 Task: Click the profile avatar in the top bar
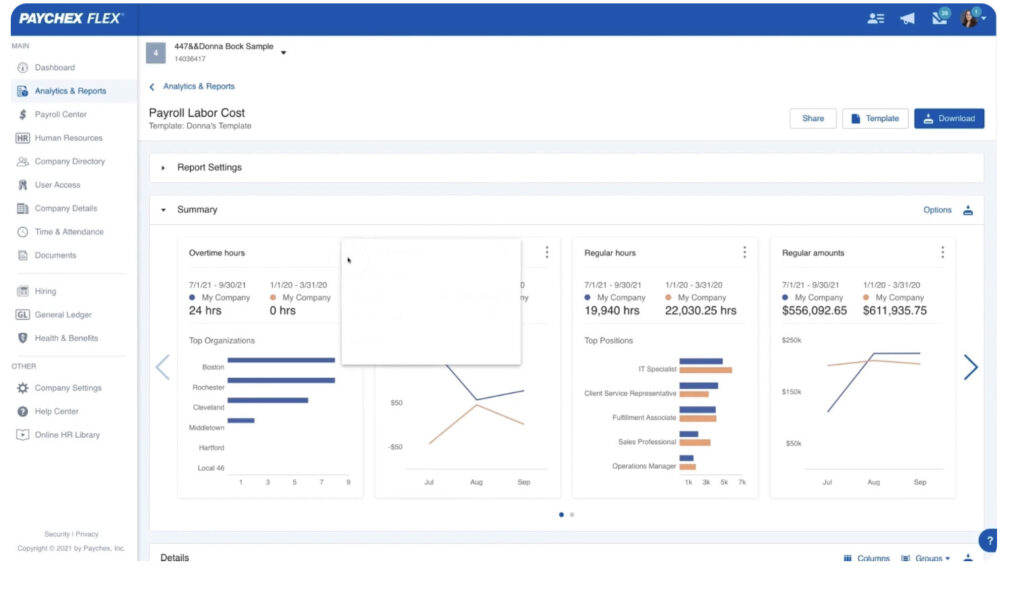966,17
